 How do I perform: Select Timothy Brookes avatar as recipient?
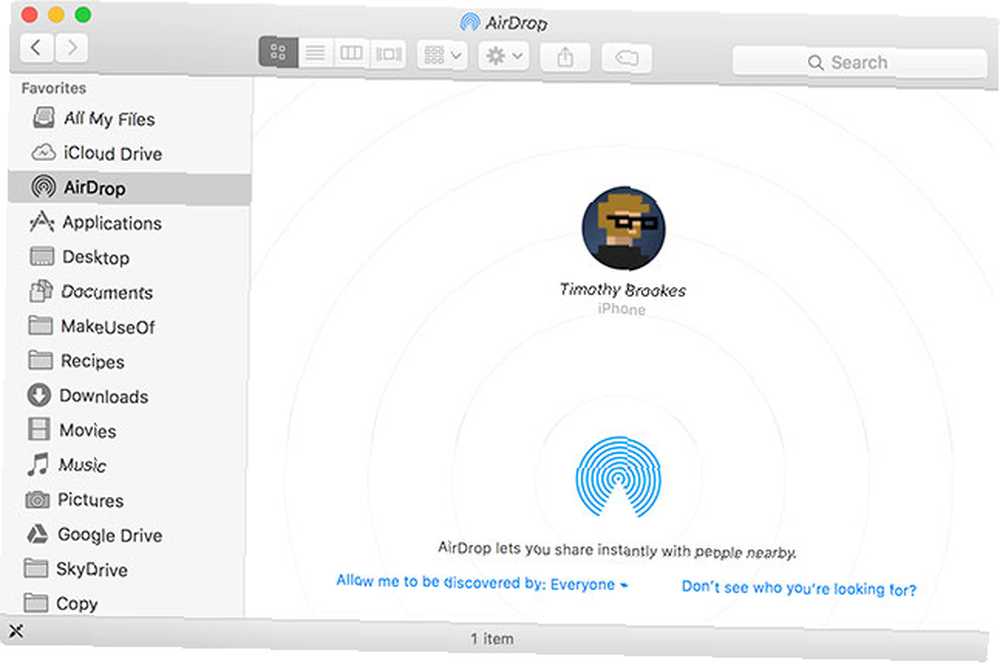(x=623, y=228)
